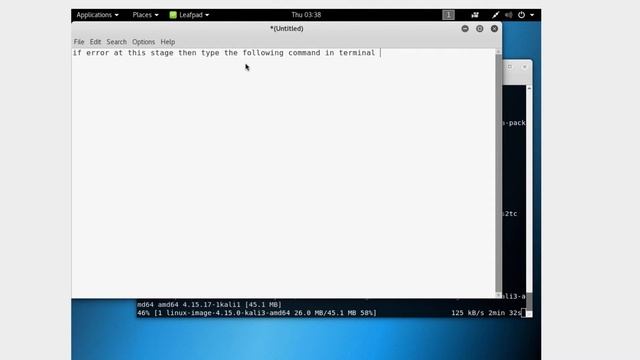Expand the Places menu in top panel
This screenshot has height=360, width=640.
pyautogui.click(x=145, y=15)
